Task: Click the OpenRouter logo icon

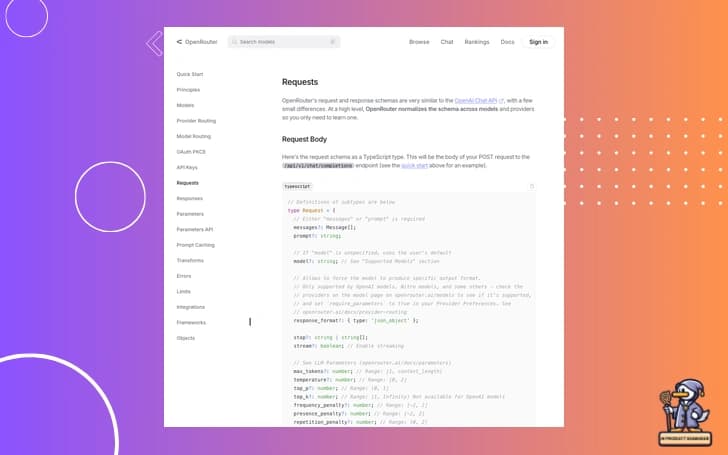Action: [179, 42]
